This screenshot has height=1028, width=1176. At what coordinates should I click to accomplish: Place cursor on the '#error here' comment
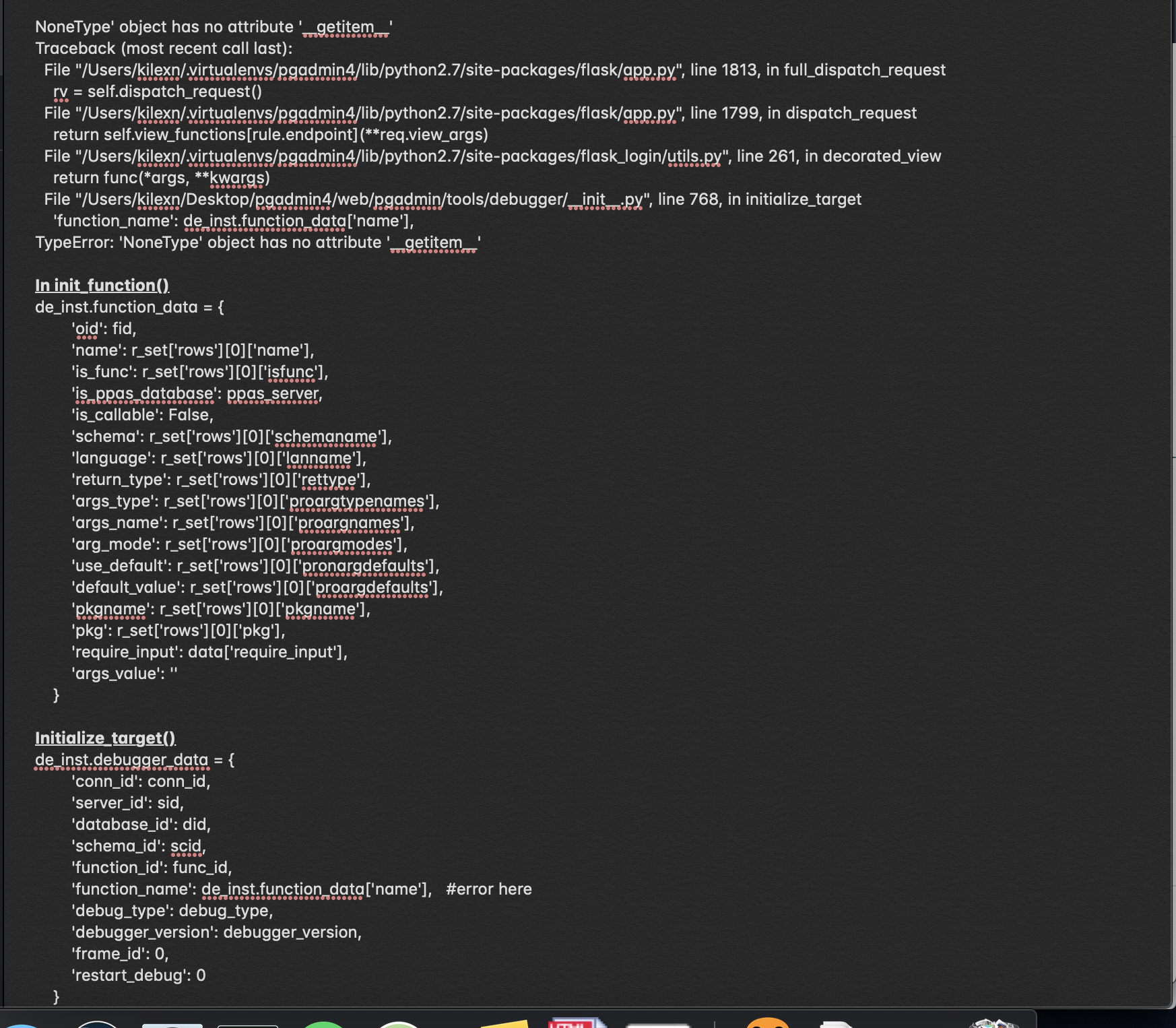(x=488, y=889)
